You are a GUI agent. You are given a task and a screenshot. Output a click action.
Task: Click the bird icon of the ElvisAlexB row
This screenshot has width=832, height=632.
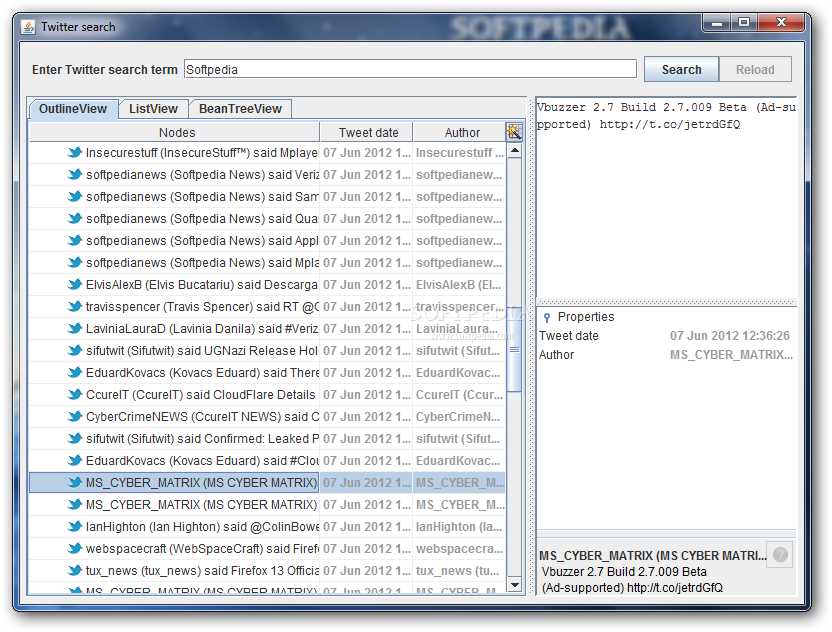click(x=75, y=284)
